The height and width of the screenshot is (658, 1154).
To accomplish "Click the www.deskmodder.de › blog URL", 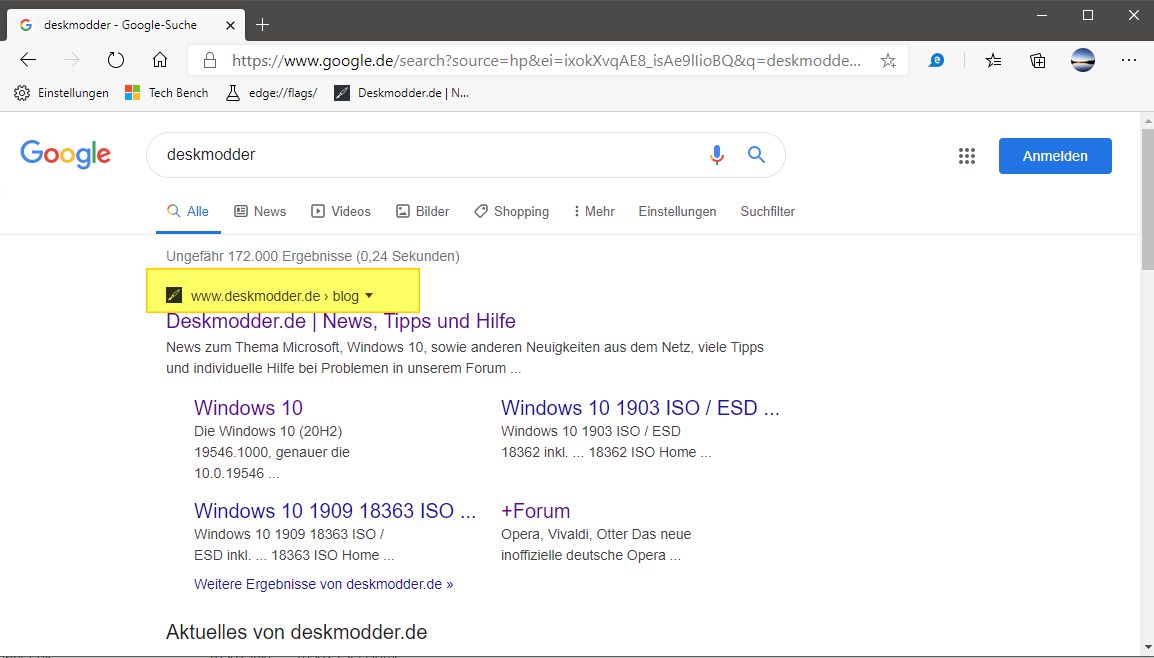I will (x=275, y=296).
